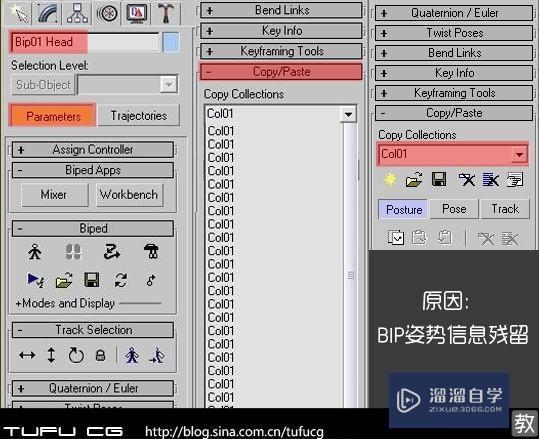Click the Sub-Object button

pos(43,85)
